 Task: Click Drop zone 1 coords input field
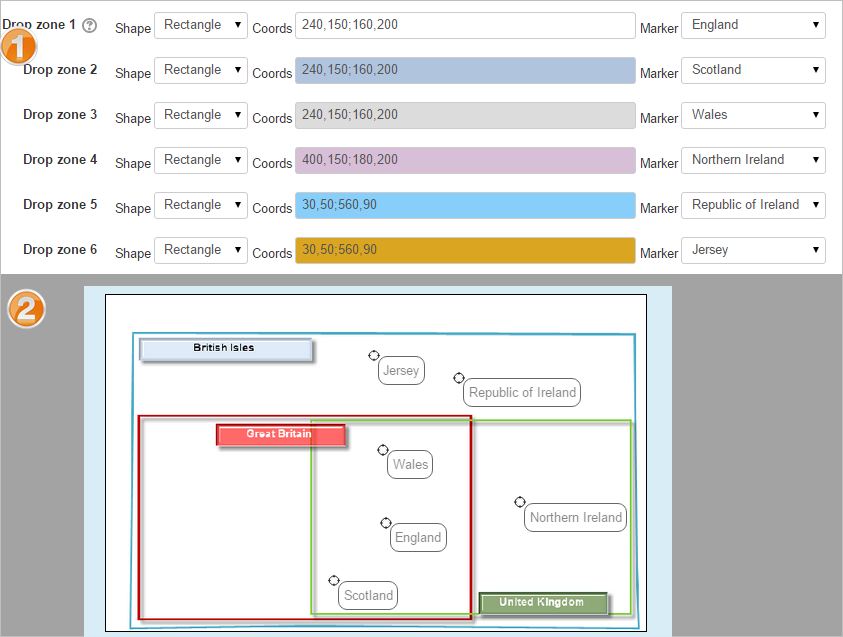465,25
